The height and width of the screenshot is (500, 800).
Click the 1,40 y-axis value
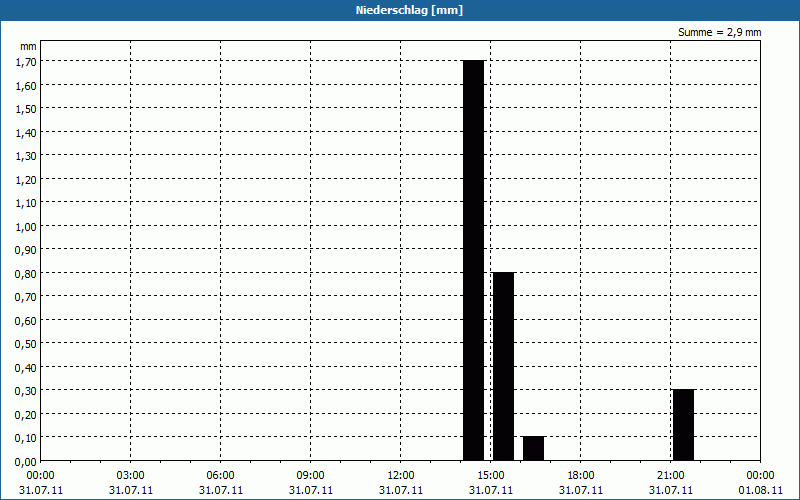pyautogui.click(x=26, y=133)
